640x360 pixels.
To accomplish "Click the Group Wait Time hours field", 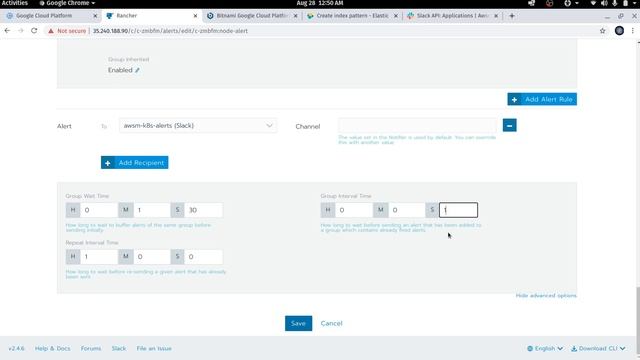I will point(99,210).
